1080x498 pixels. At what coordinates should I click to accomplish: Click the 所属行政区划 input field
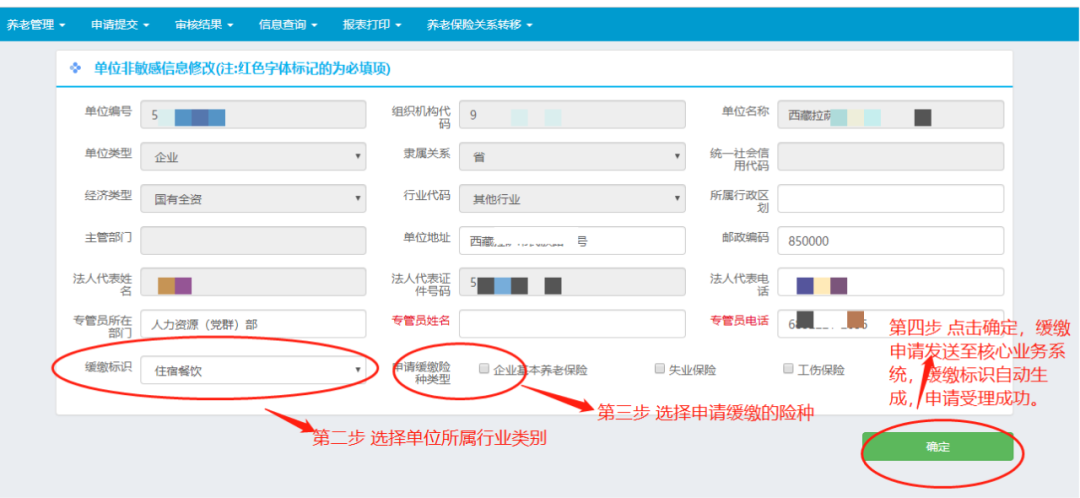(890, 199)
